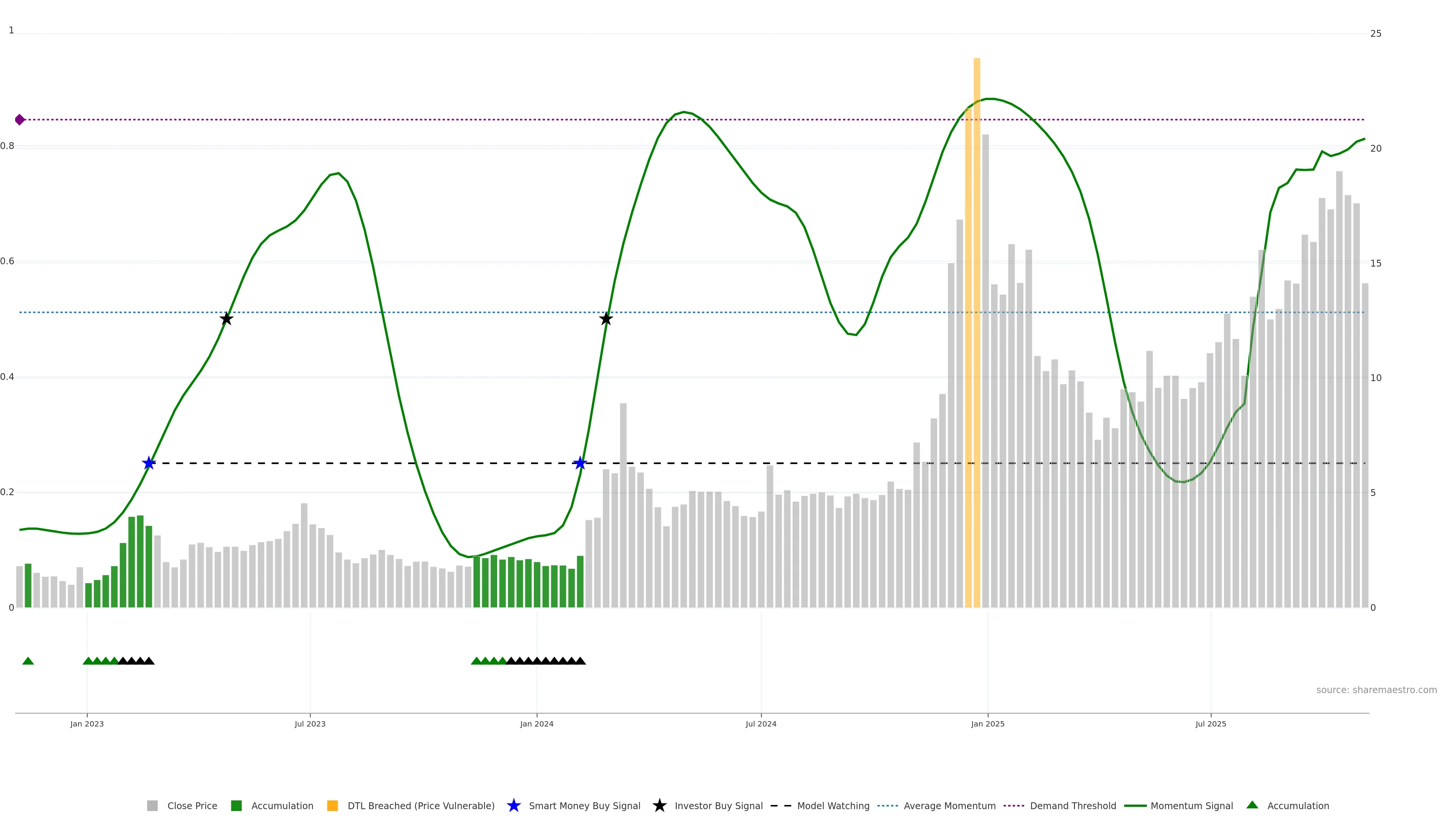Click the green square Accumulation legend swatch
The image size is (1456, 819).
(x=236, y=806)
